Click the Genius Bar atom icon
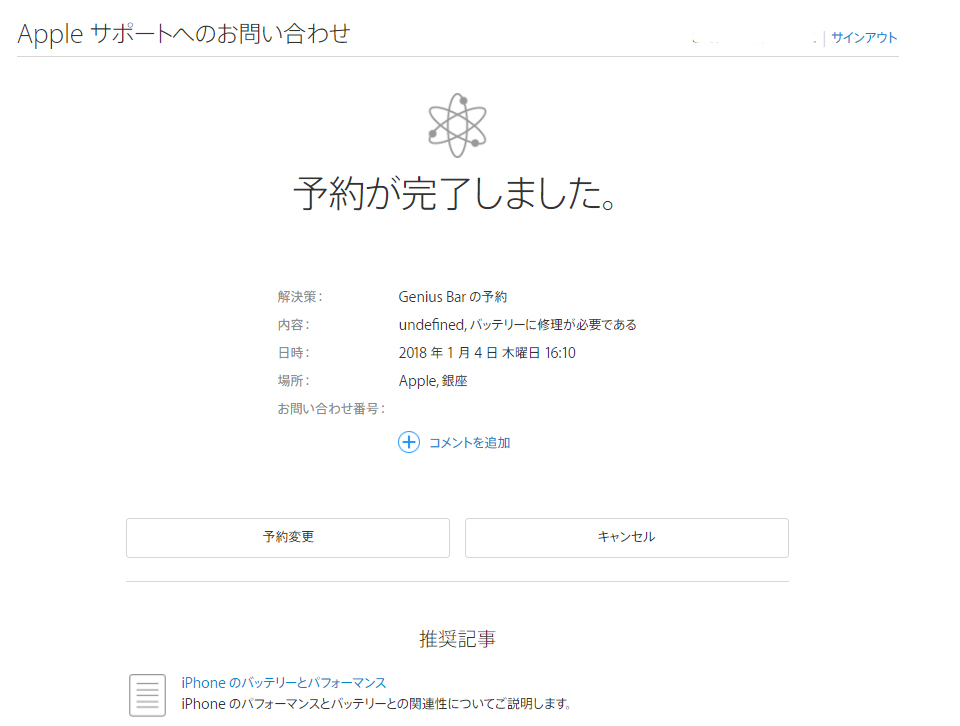960x726 pixels. [x=457, y=125]
